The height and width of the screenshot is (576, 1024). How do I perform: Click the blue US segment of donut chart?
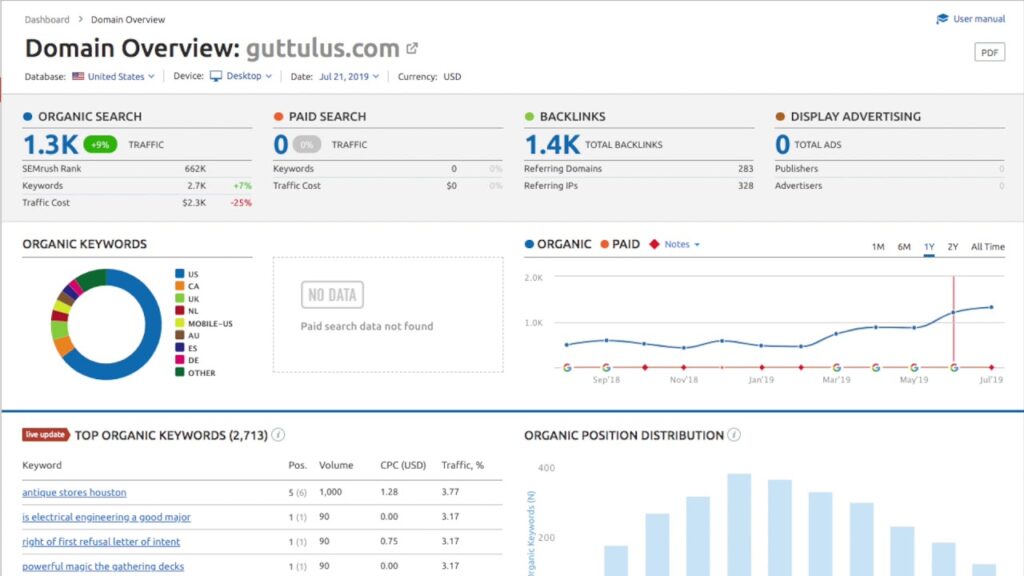[x=152, y=333]
